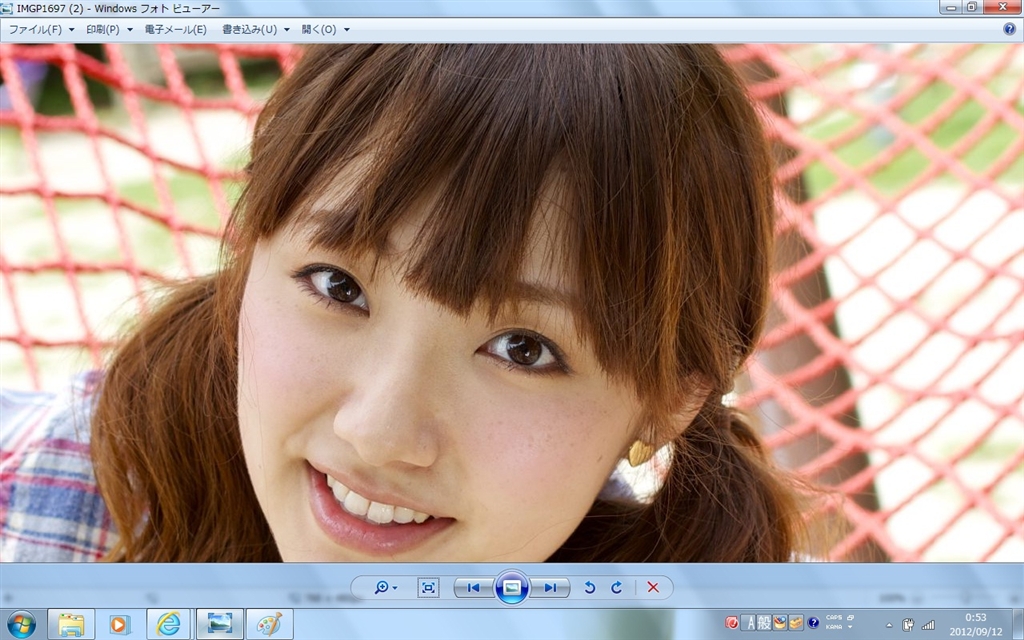Click the 電子メール(E) menu item
This screenshot has height=640, width=1024.
[x=176, y=29]
